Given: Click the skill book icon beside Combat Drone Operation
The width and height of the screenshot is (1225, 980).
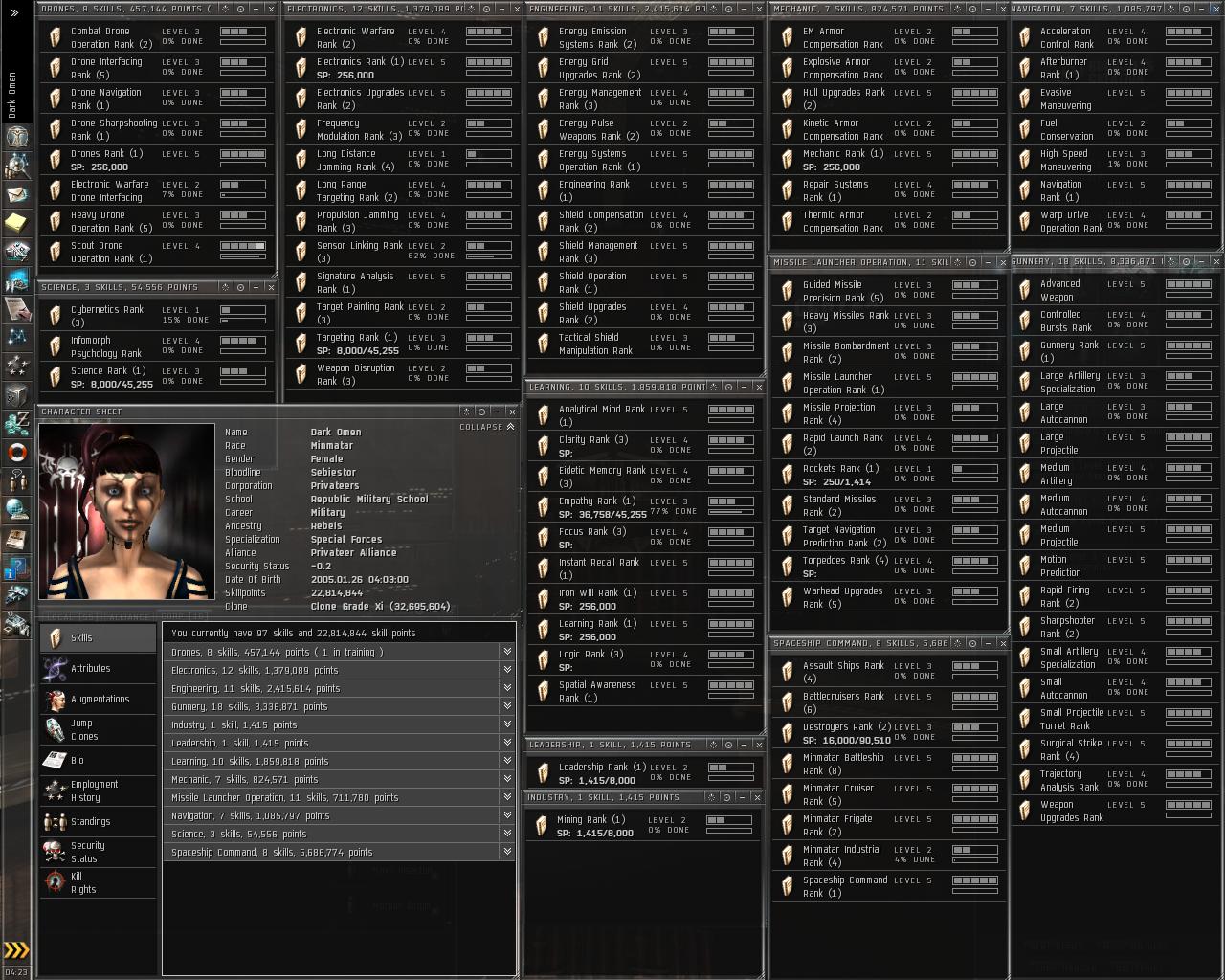Looking at the screenshot, I should click(56, 37).
